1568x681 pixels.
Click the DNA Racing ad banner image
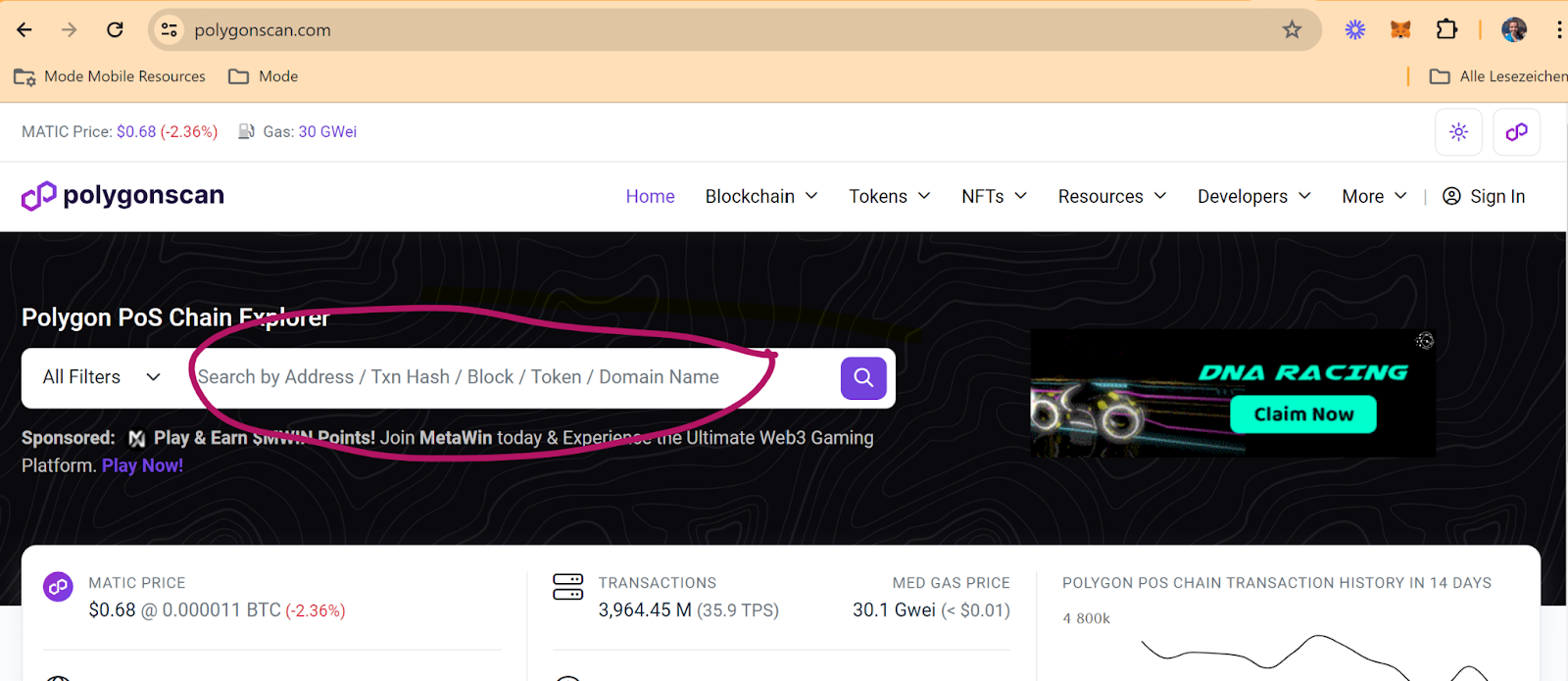[x=1233, y=392]
